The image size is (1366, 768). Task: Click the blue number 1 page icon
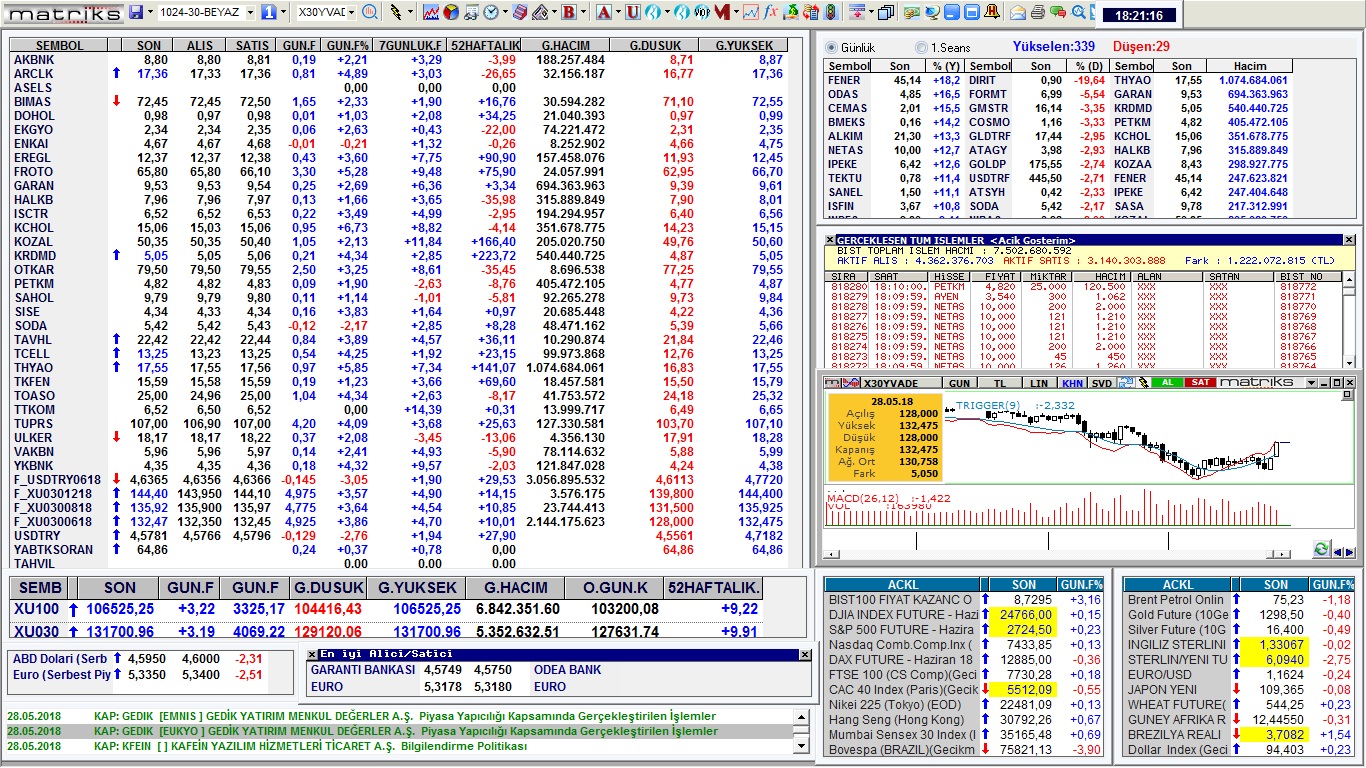pyautogui.click(x=268, y=12)
